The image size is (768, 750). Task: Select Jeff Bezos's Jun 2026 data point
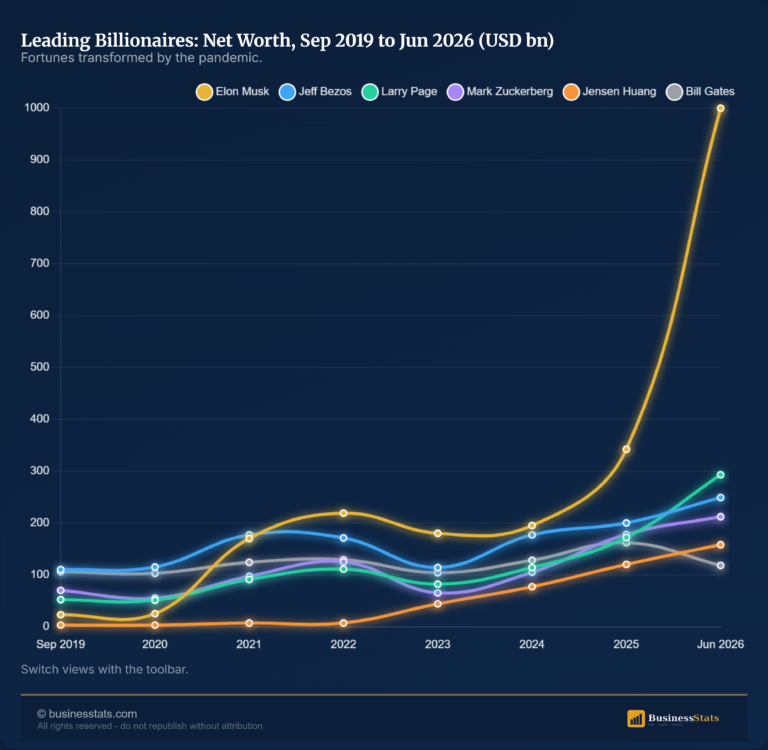[x=720, y=498]
